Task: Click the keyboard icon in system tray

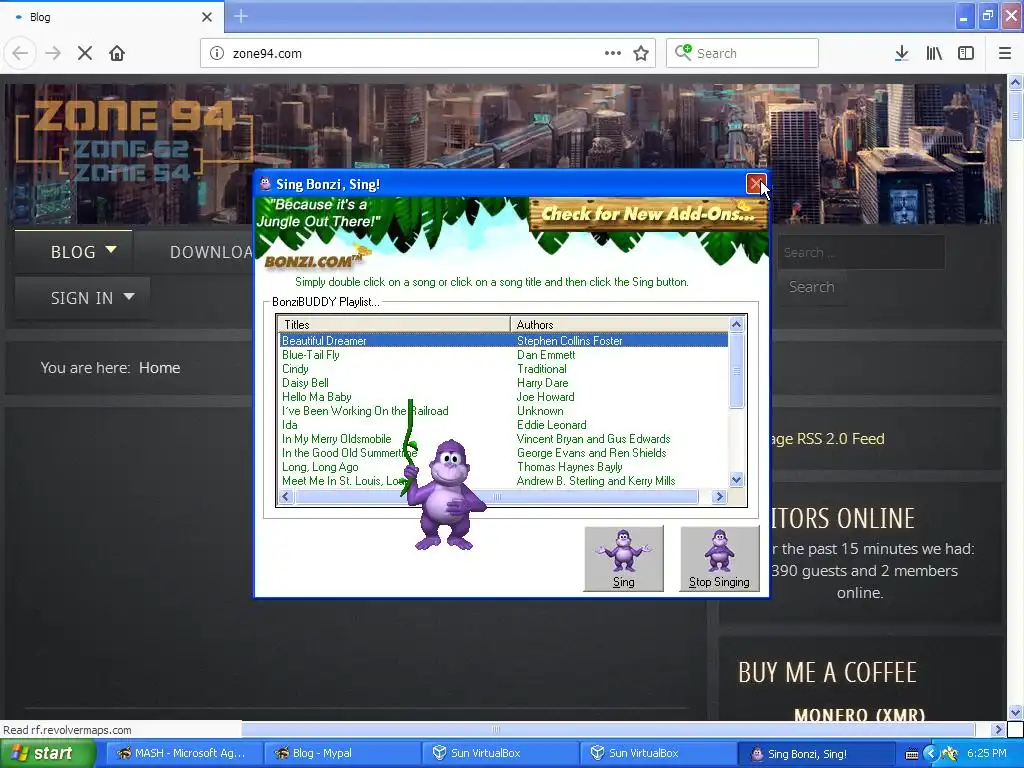Action: (912, 754)
